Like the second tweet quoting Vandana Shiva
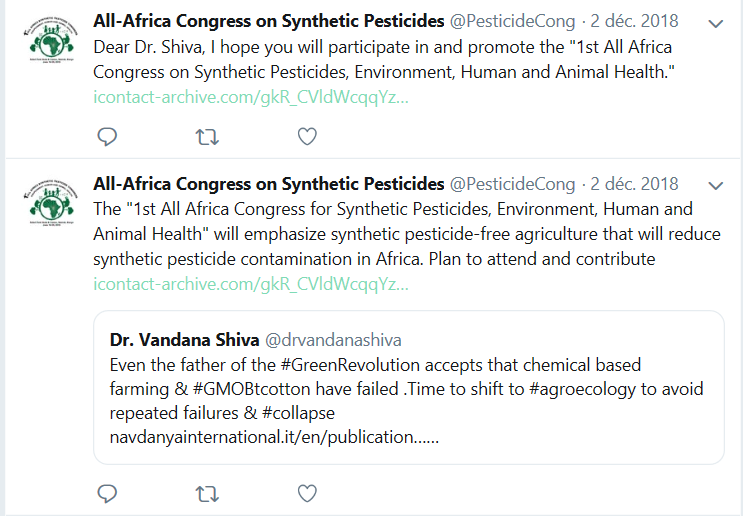 click(x=307, y=493)
